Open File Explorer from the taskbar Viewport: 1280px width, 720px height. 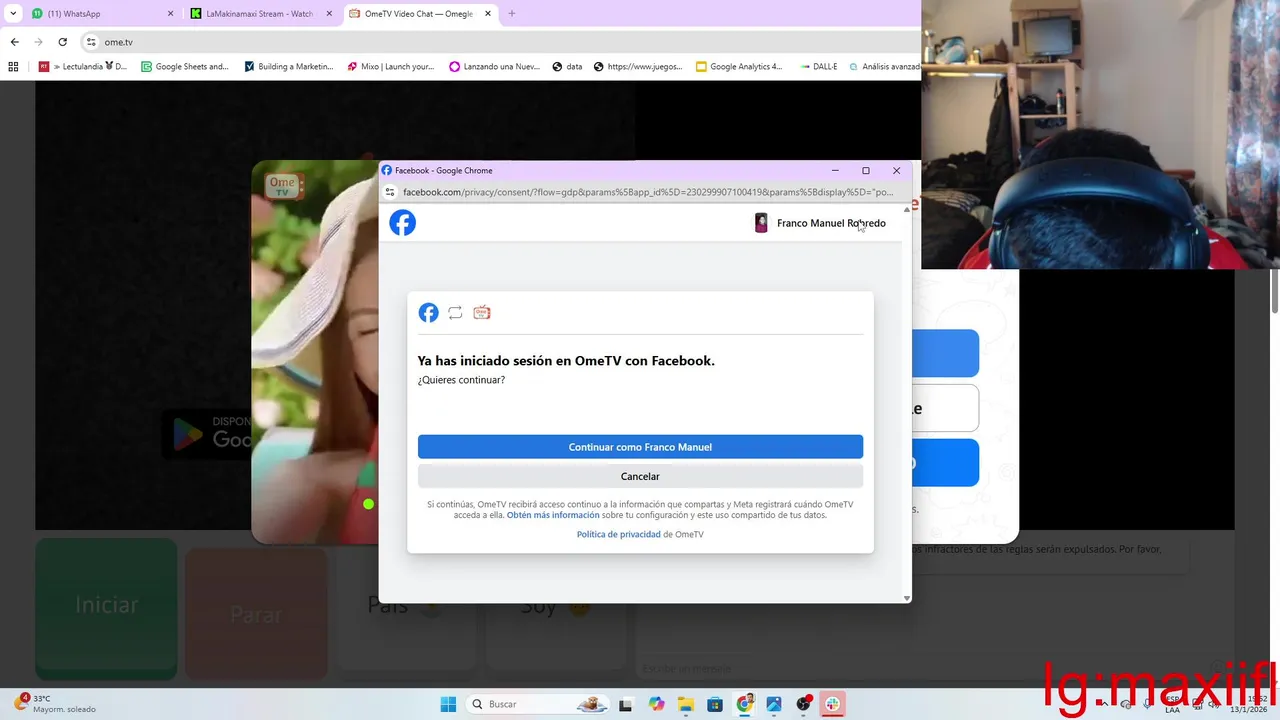click(x=685, y=704)
